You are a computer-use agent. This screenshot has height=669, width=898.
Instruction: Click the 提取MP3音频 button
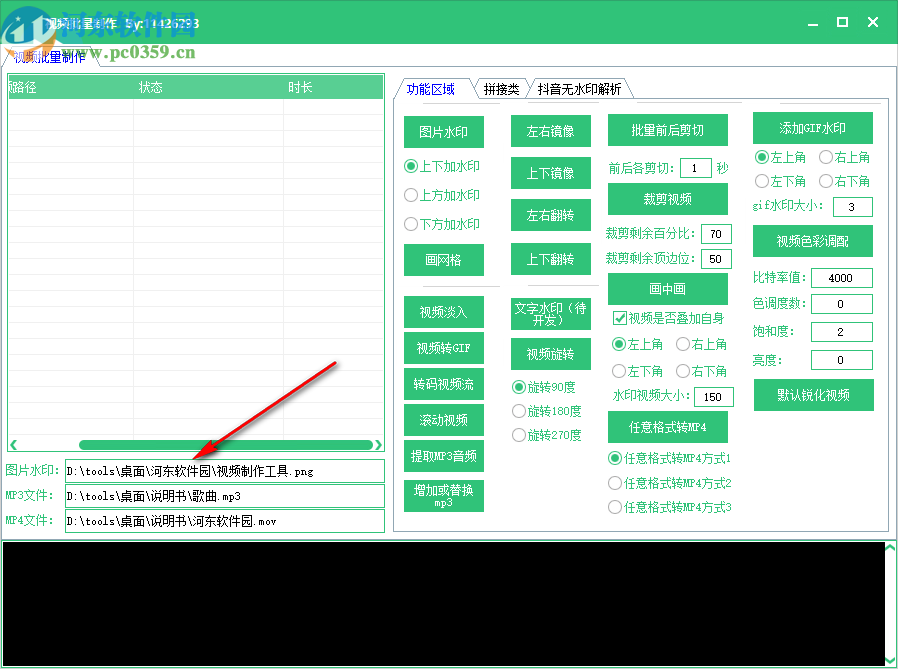coord(443,456)
